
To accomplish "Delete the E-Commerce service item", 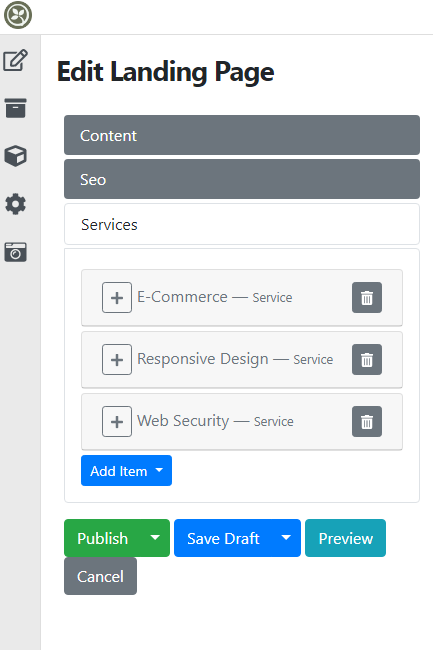I will coord(367,298).
